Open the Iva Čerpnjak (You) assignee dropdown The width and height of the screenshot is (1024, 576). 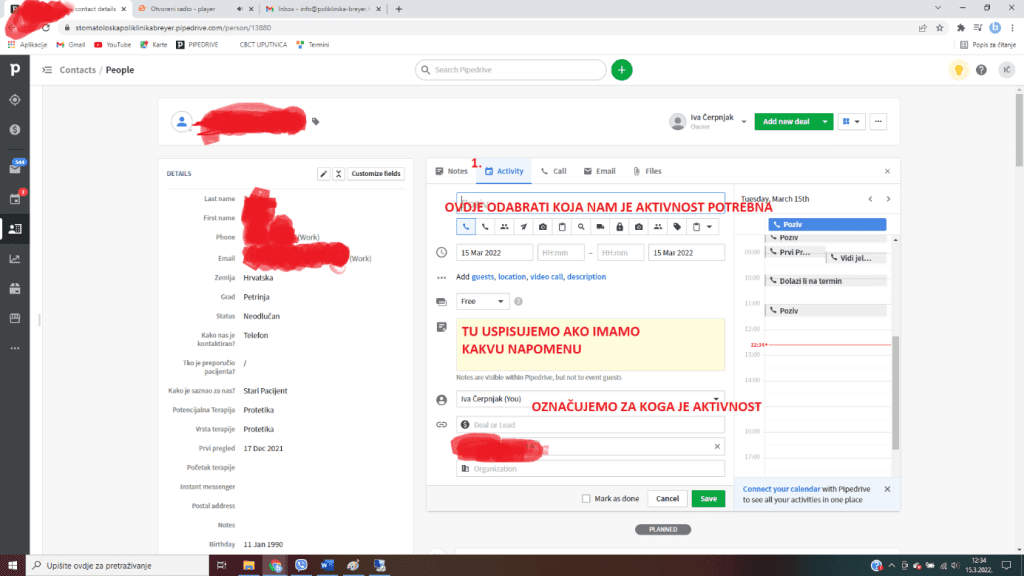coord(590,399)
